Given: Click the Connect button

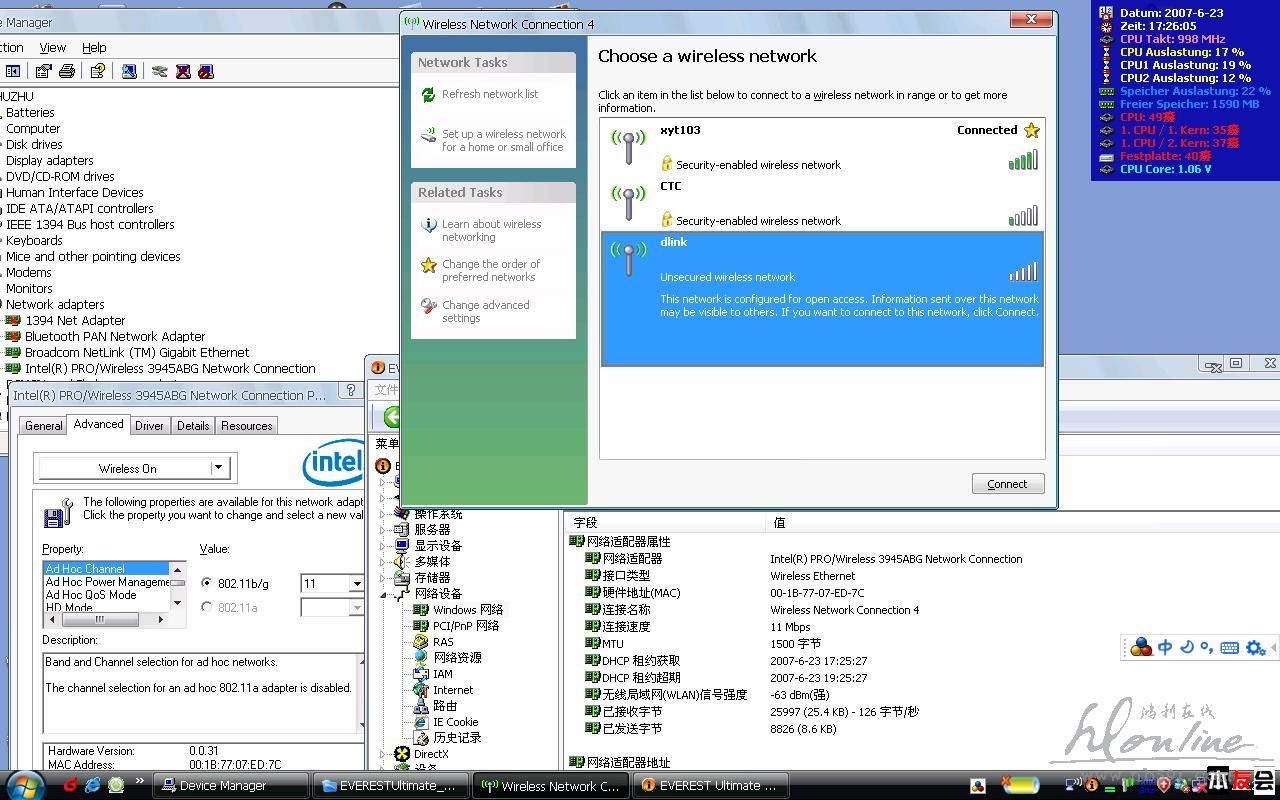Looking at the screenshot, I should tap(1007, 484).
